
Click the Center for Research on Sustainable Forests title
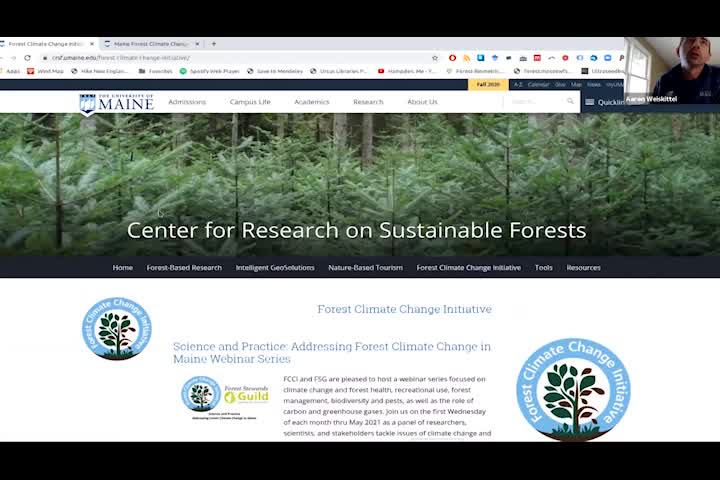356,230
